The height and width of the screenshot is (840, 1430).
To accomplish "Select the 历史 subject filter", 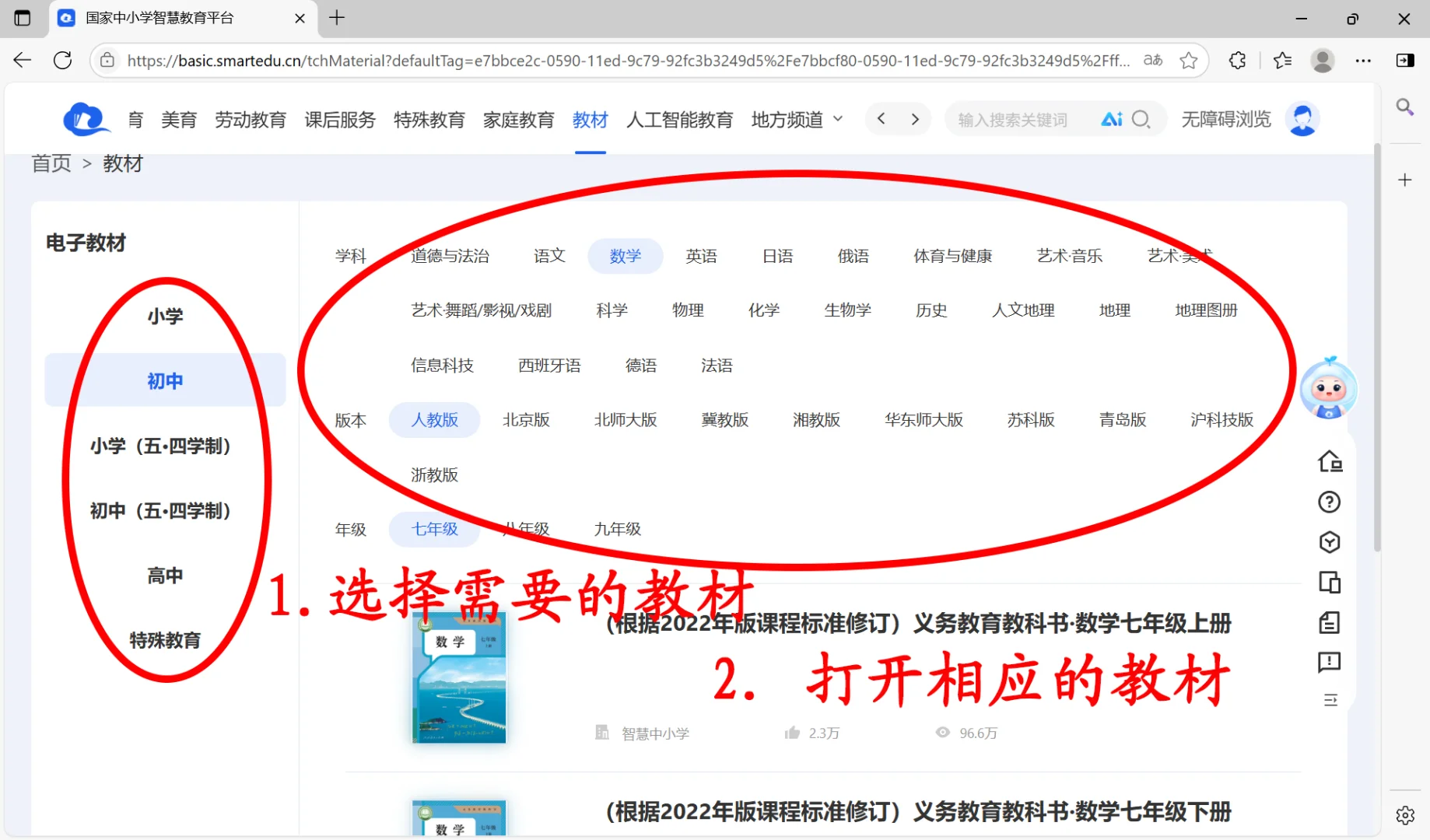I will click(931, 310).
